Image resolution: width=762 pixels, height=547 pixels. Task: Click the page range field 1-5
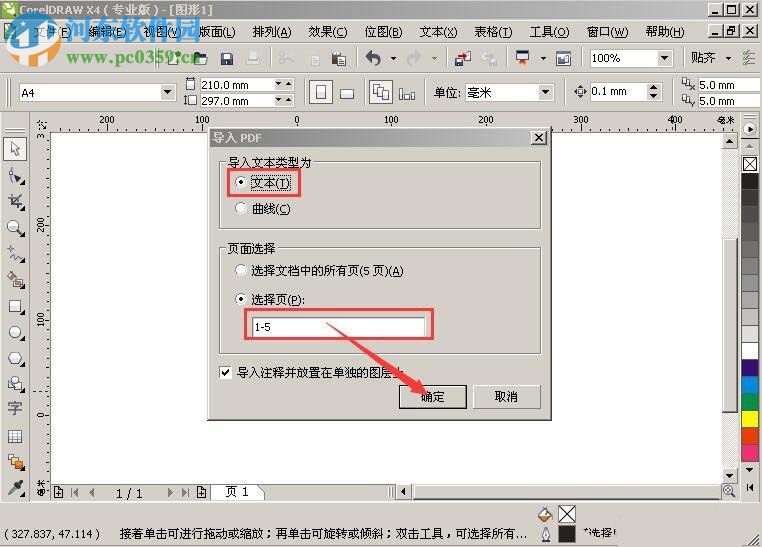[x=339, y=327]
